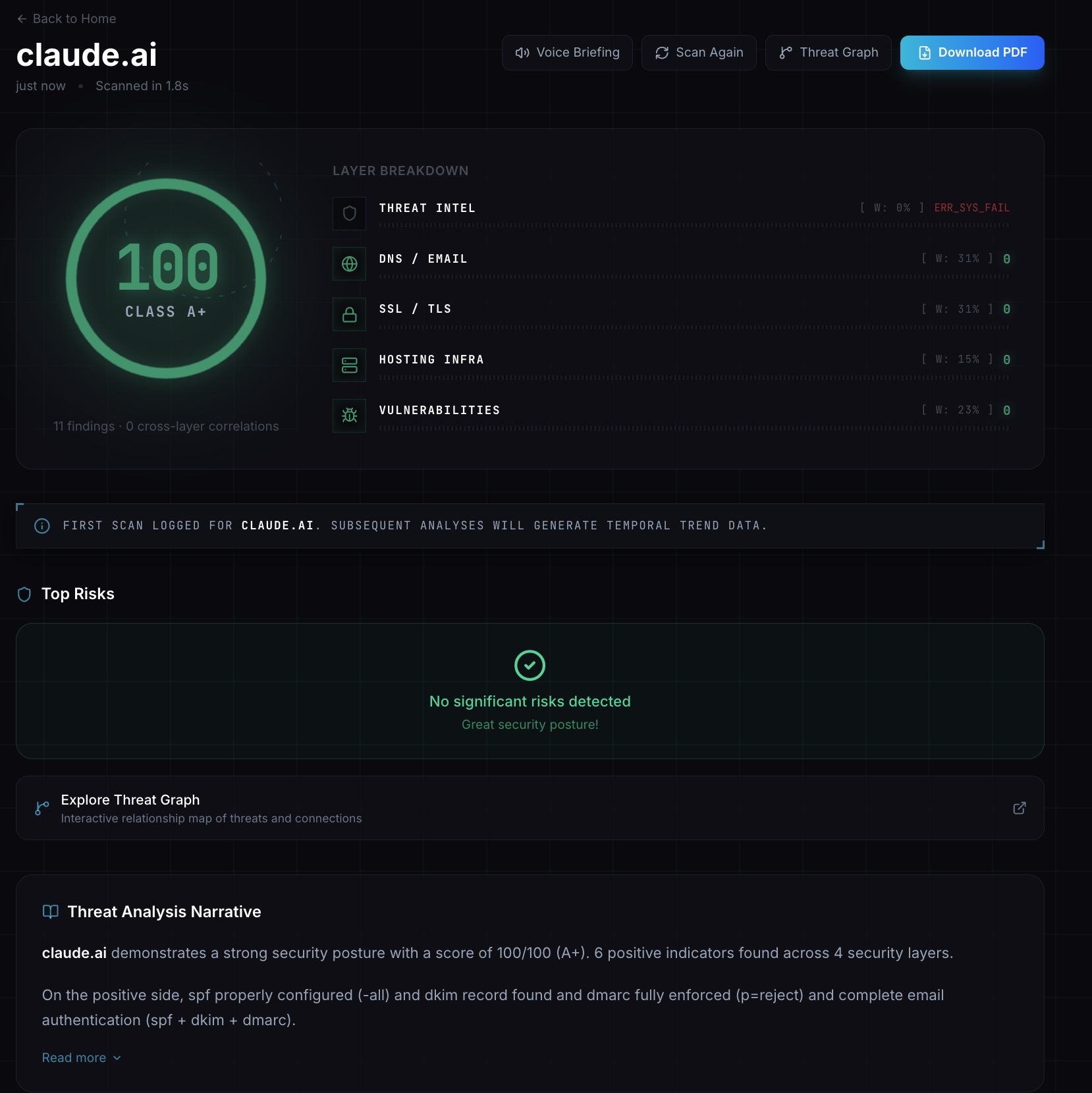The image size is (1092, 1093).
Task: Select the SSL / TLS layer label
Action: pos(415,309)
